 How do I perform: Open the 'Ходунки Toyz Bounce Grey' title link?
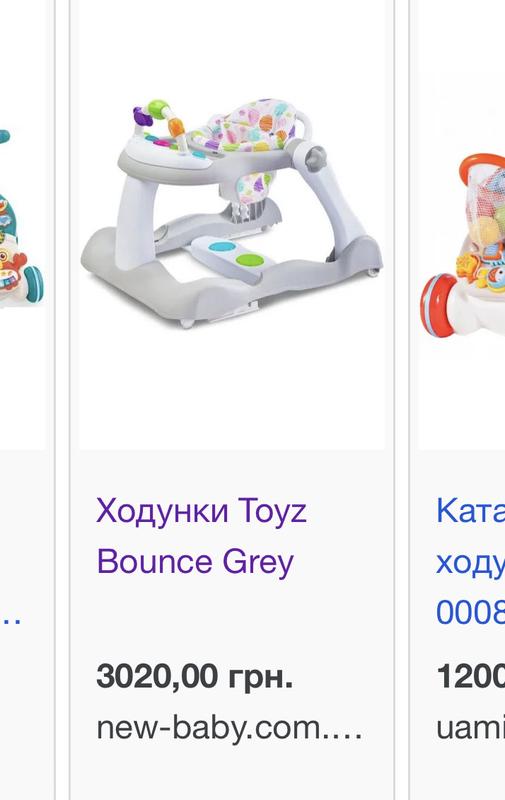click(x=201, y=536)
